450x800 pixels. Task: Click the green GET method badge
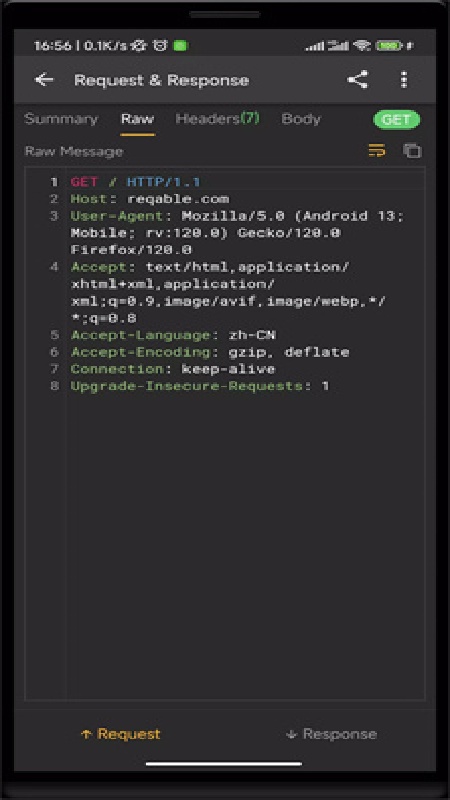tap(396, 120)
